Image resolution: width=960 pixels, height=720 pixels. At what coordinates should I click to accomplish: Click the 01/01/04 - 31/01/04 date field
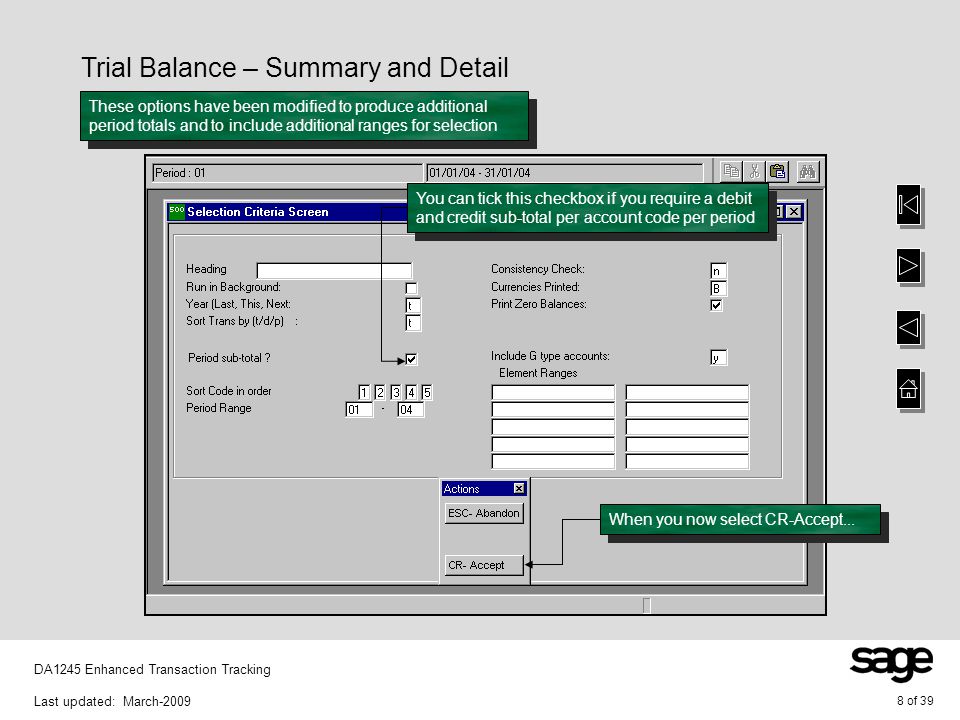(564, 173)
